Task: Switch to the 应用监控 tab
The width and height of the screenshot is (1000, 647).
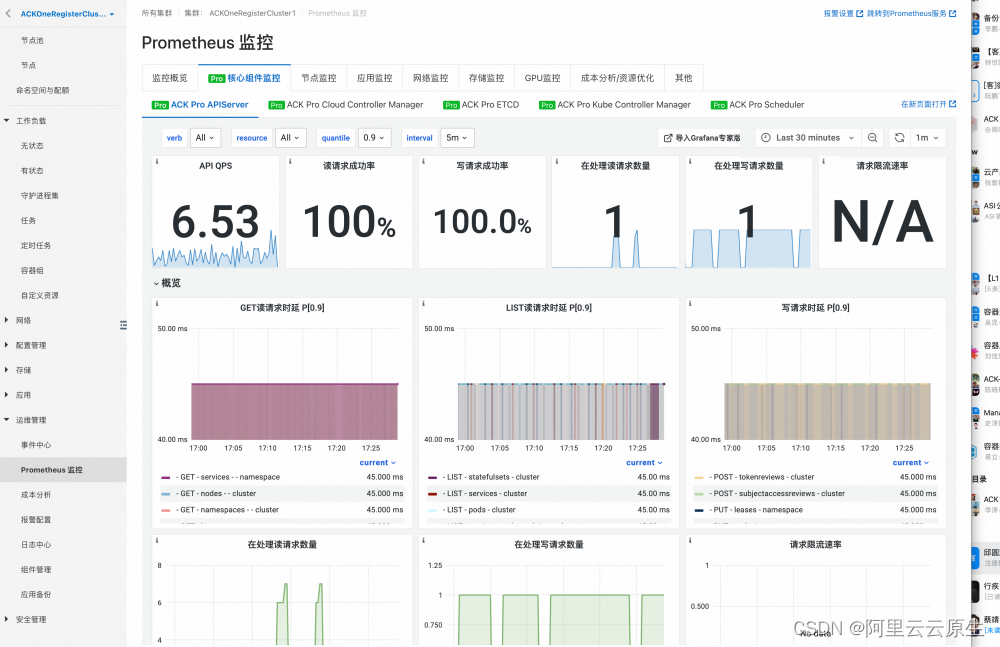Action: click(x=374, y=78)
